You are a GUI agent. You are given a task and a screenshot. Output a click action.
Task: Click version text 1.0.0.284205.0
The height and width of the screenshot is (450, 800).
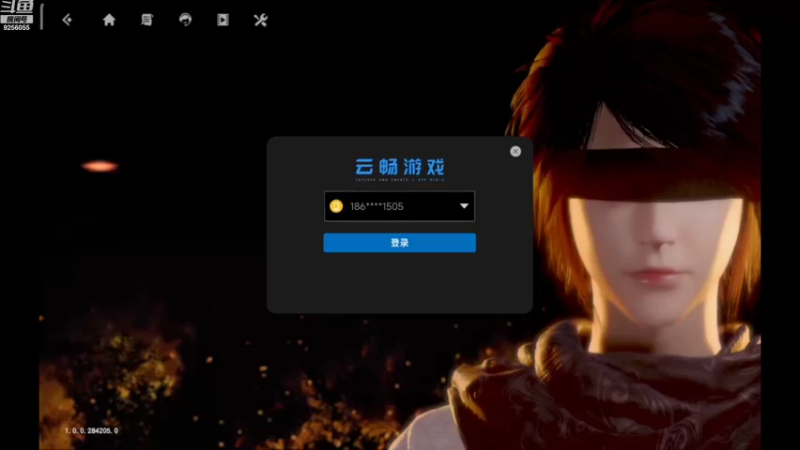pos(91,431)
